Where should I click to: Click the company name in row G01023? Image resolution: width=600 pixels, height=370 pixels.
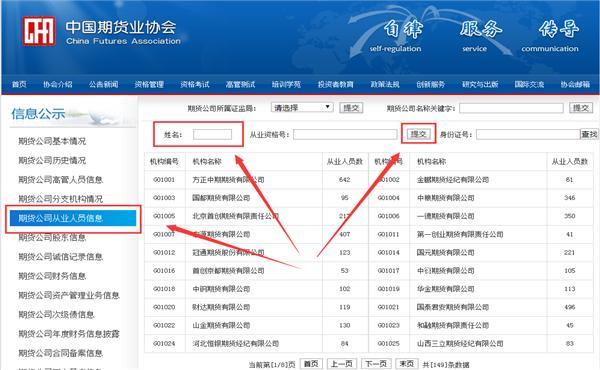pos(453,325)
